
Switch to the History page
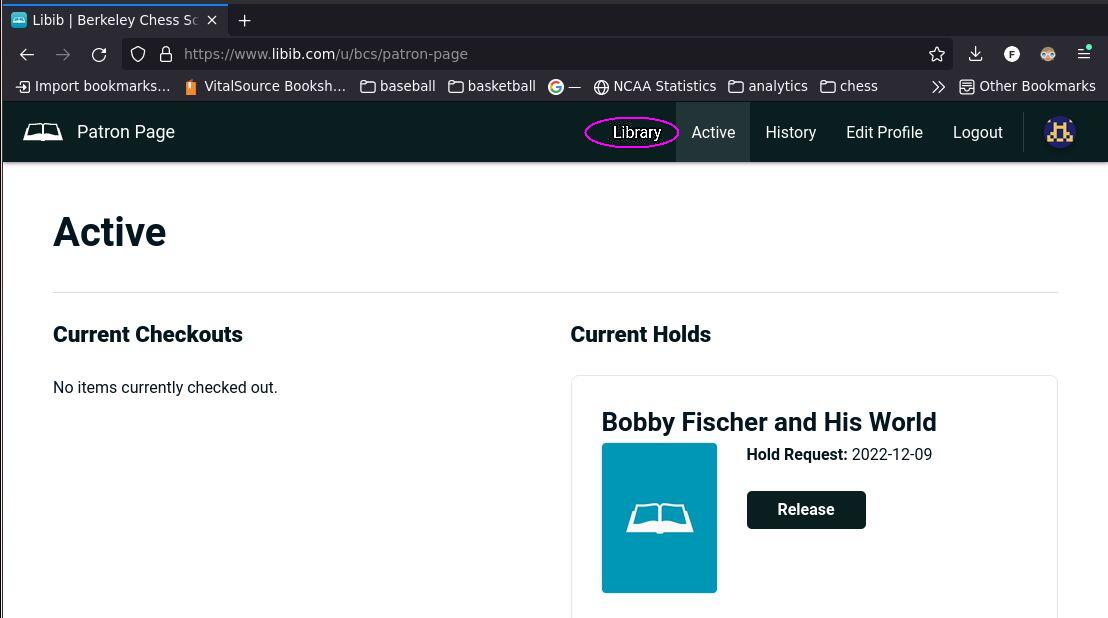point(790,132)
